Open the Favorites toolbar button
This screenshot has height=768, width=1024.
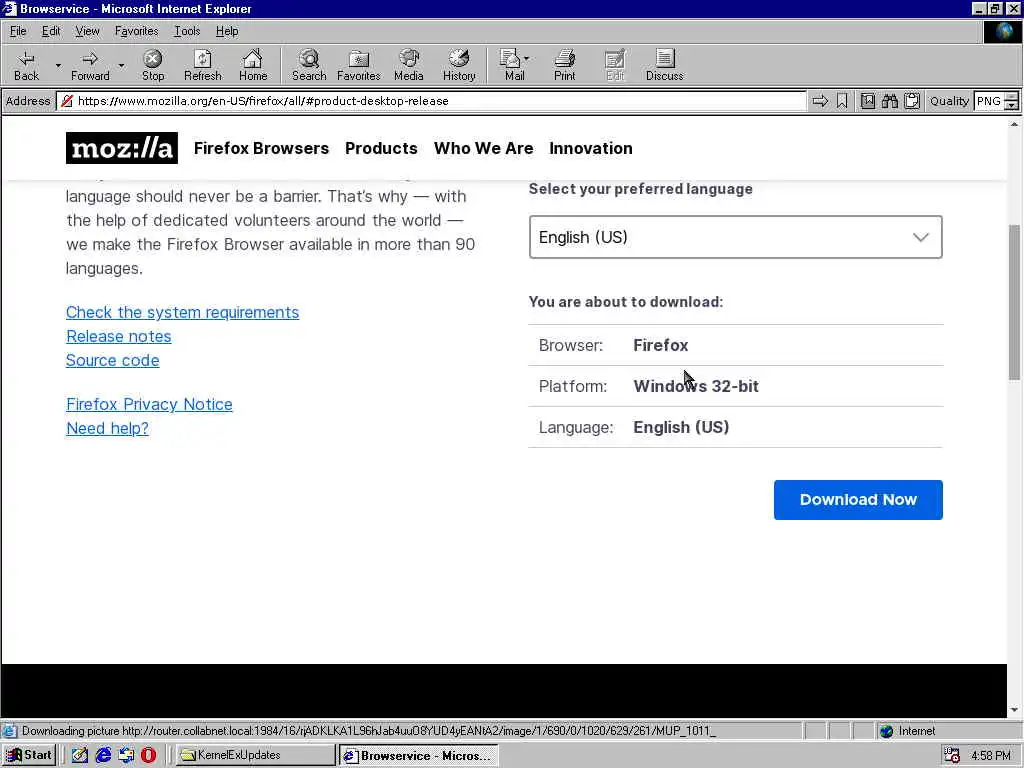(x=359, y=65)
